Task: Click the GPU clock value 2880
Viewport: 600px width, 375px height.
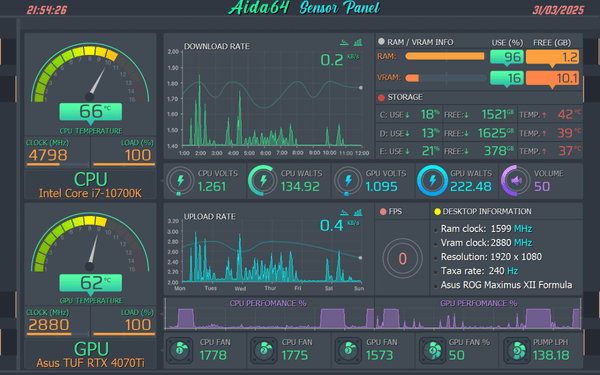Action: click(x=49, y=324)
